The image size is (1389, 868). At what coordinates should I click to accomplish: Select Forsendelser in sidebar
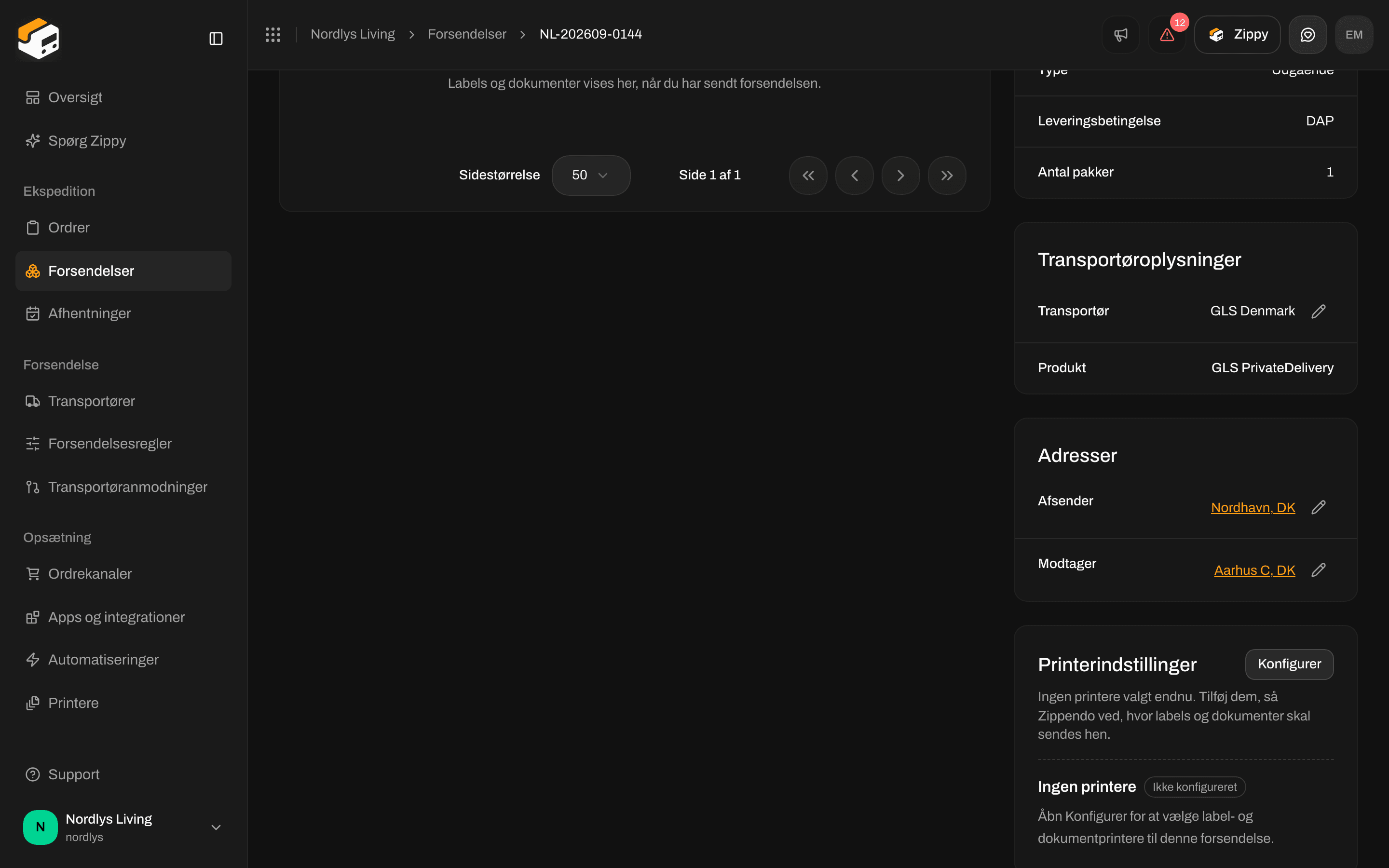tap(123, 271)
